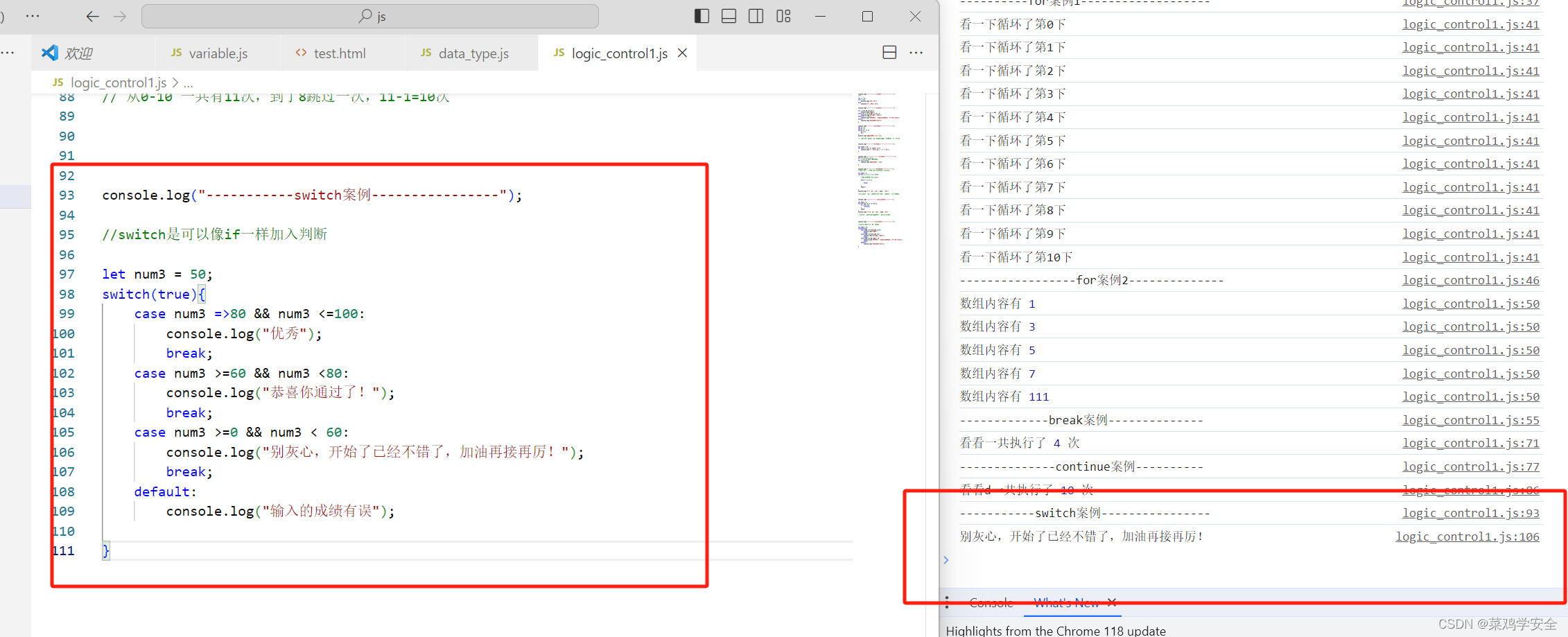
Task: Open the logic_control1.js:46 source link
Action: (x=1471, y=280)
